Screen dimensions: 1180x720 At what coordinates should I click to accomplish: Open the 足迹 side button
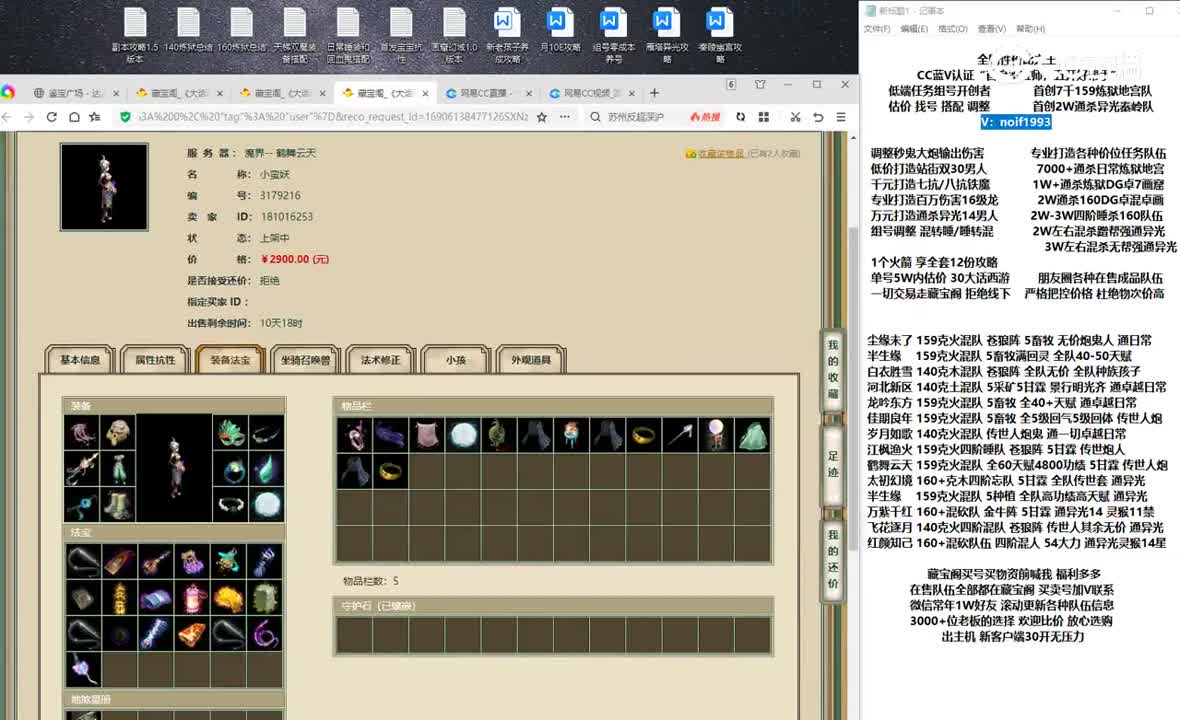tap(832, 464)
